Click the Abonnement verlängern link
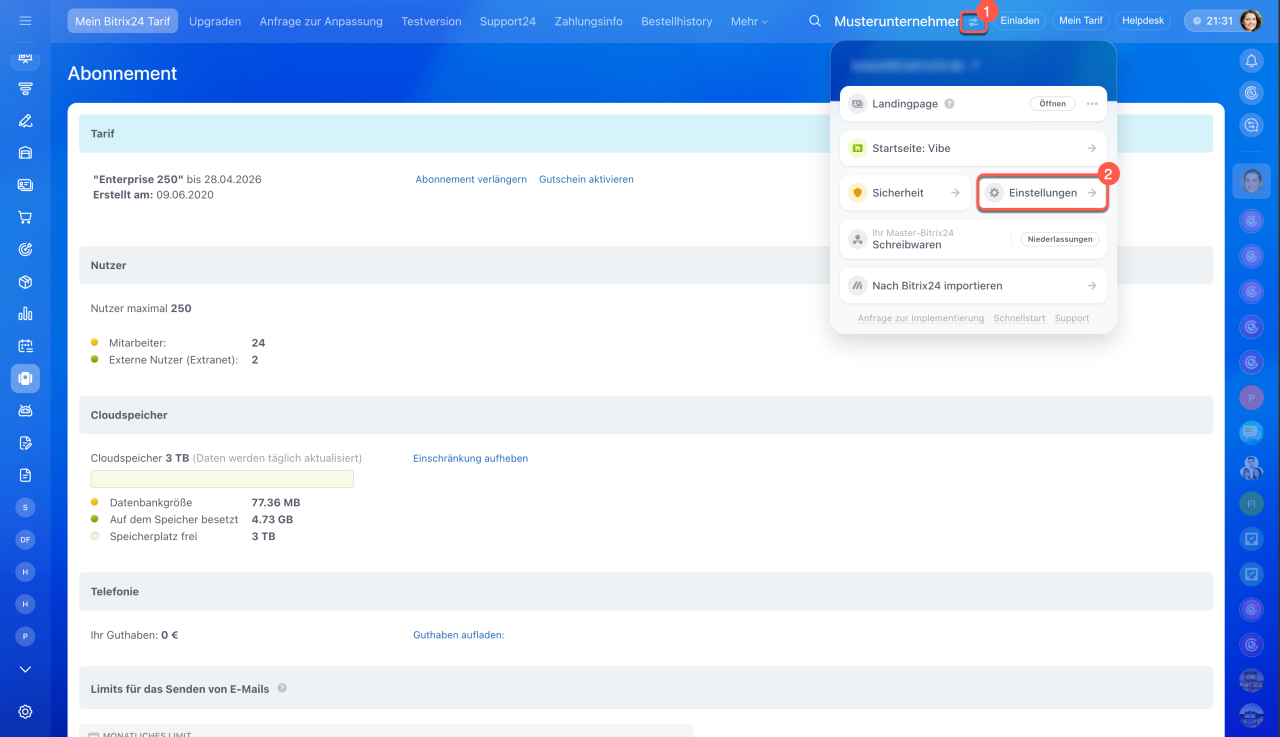This screenshot has height=737, width=1280. pyautogui.click(x=471, y=180)
